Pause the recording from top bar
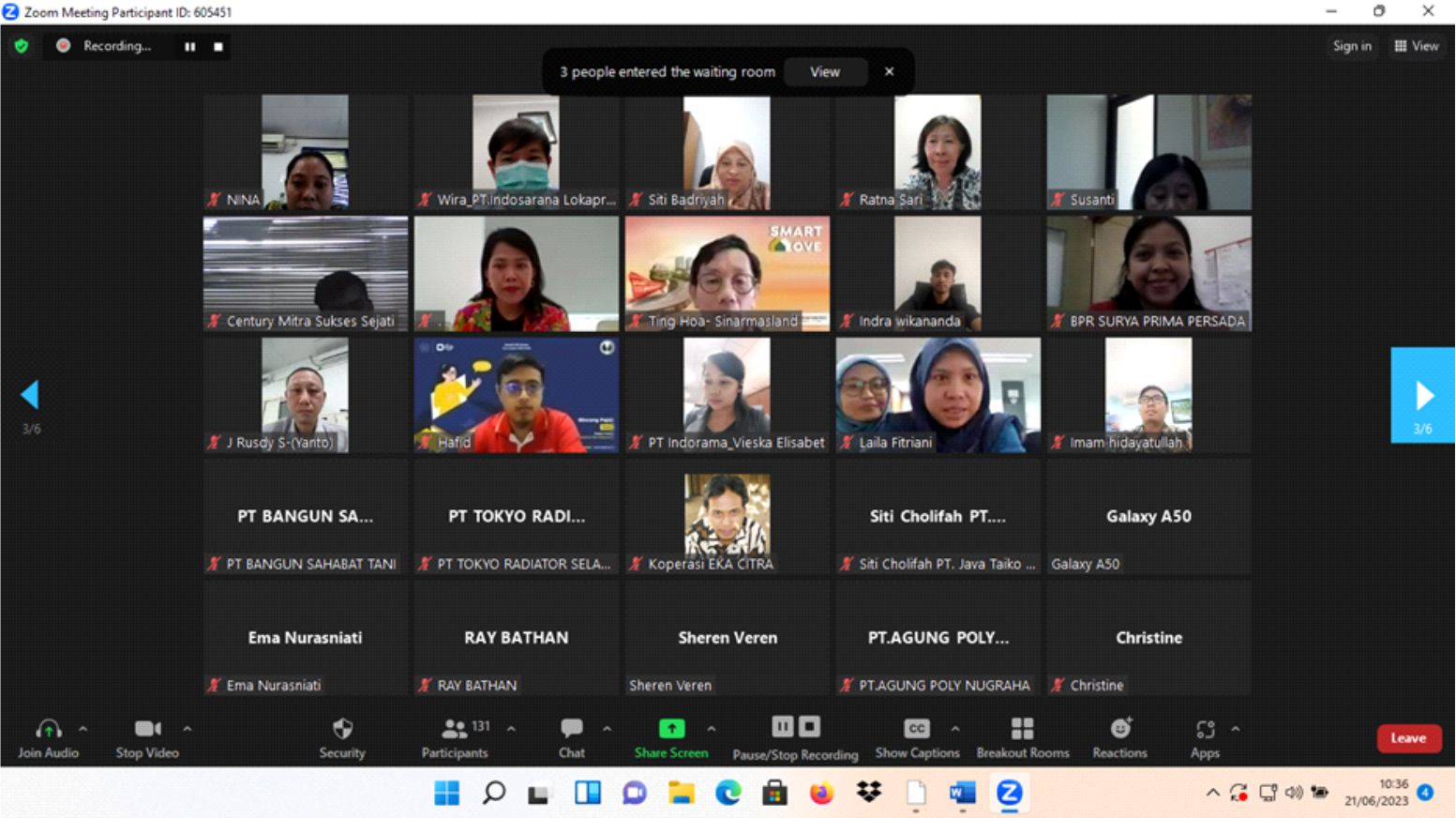 point(190,46)
